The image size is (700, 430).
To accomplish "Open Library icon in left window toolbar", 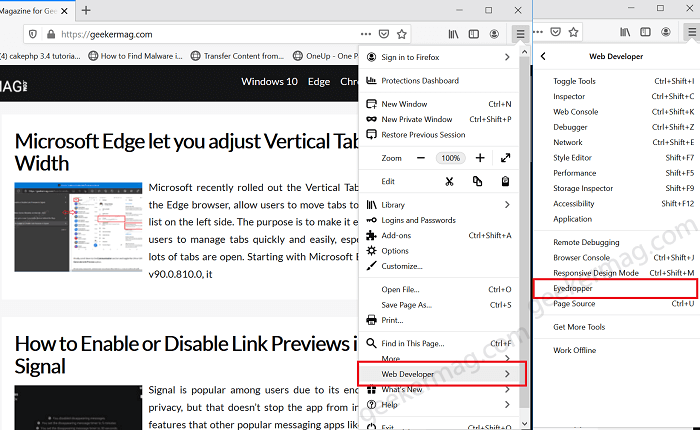I will 453,34.
